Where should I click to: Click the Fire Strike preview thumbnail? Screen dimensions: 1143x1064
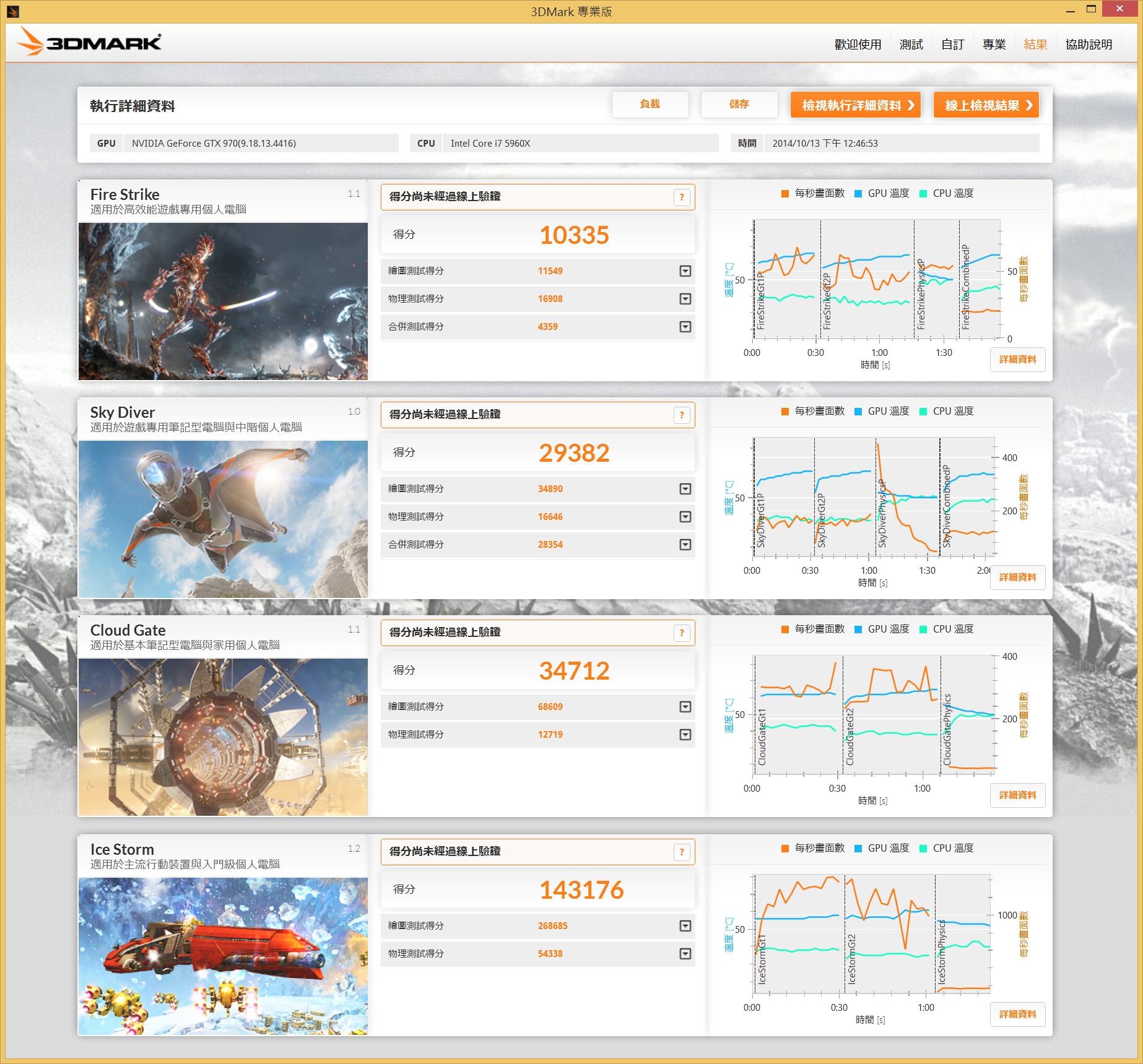[x=223, y=301]
